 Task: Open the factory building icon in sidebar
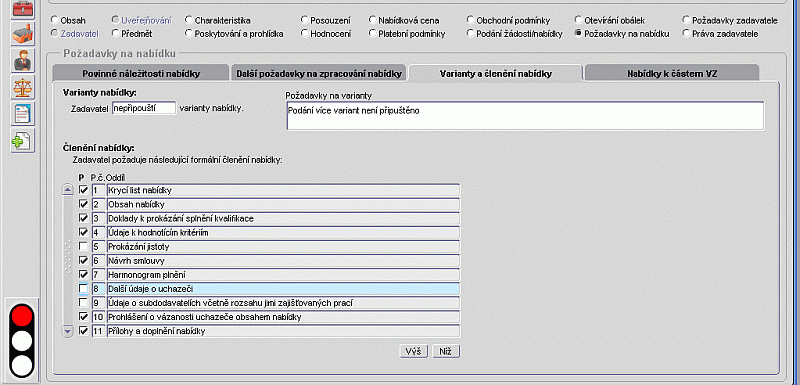22,34
